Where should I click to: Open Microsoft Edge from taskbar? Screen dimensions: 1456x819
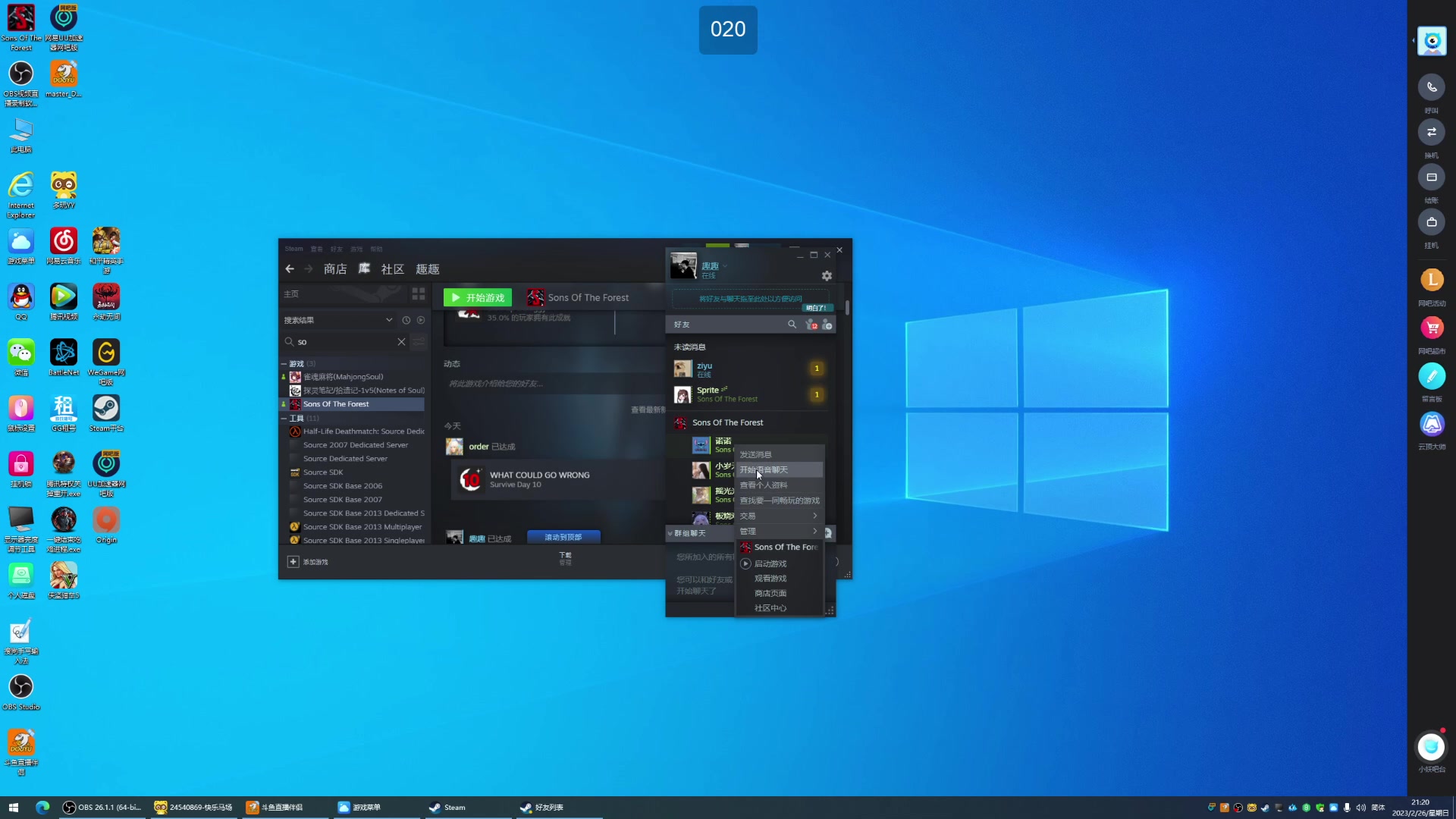point(42,808)
